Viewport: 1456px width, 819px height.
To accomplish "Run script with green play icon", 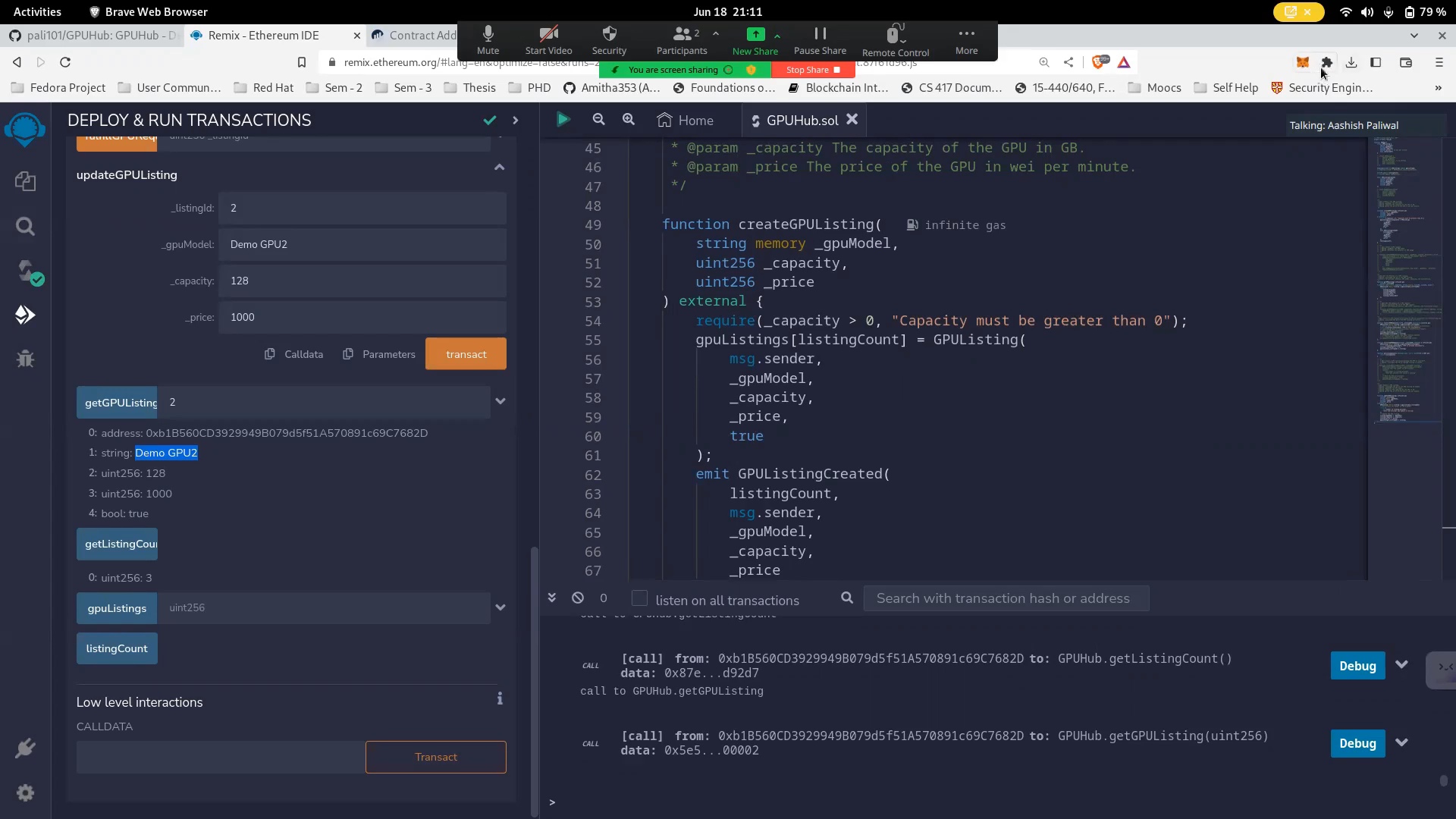I will (563, 120).
